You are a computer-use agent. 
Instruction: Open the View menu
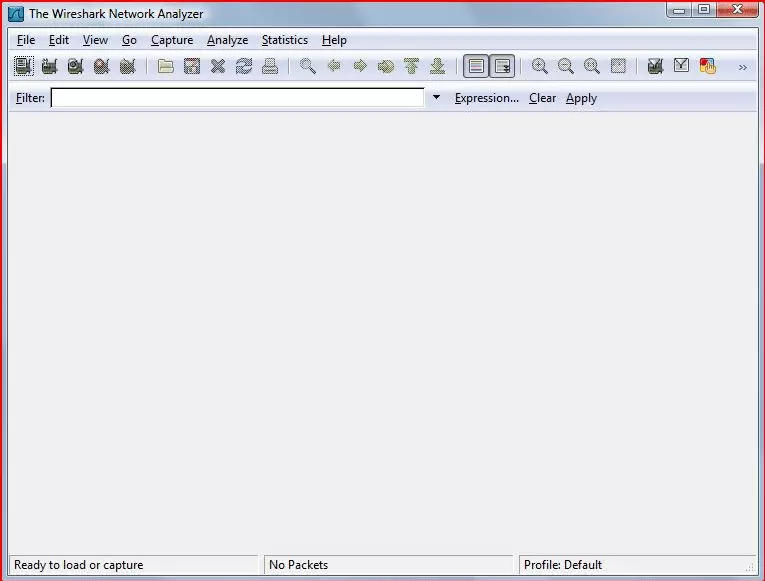point(95,40)
